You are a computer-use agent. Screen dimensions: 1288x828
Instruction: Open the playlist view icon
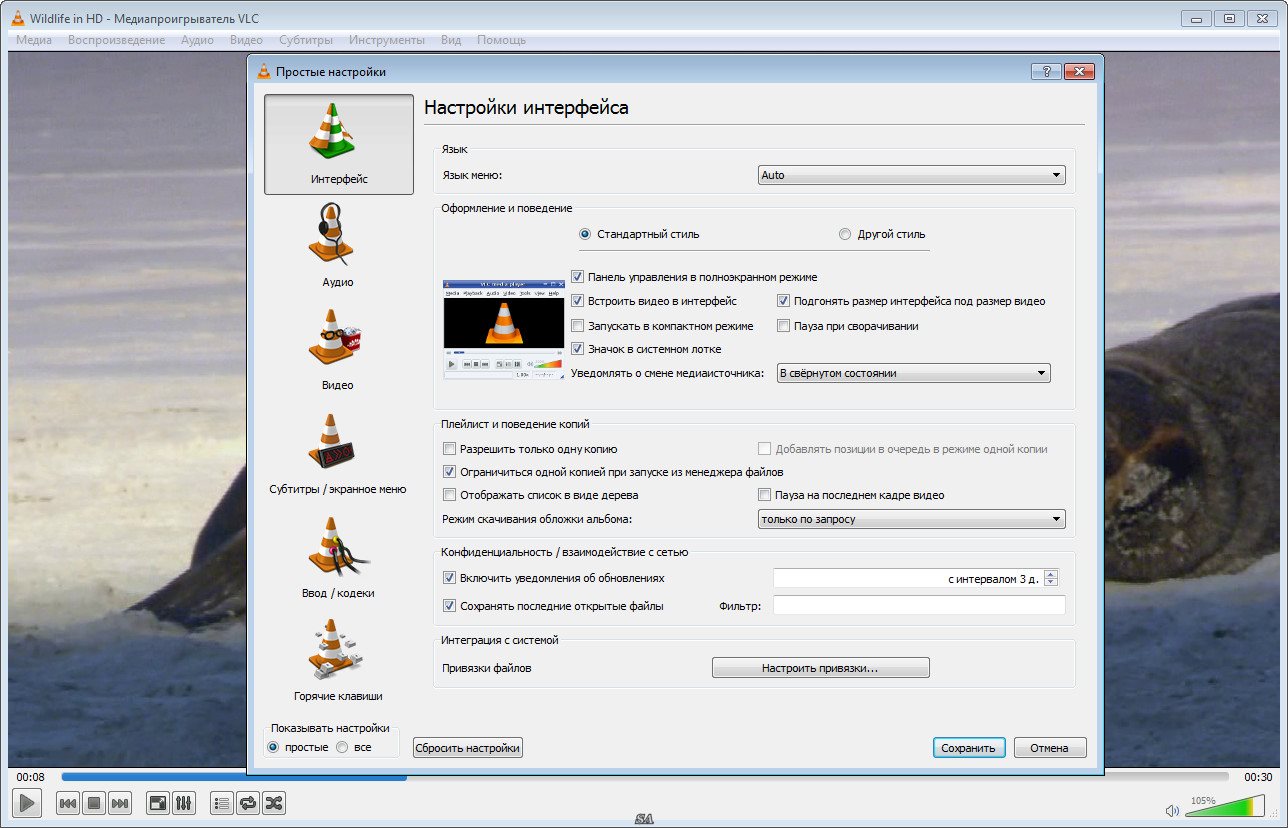(222, 802)
